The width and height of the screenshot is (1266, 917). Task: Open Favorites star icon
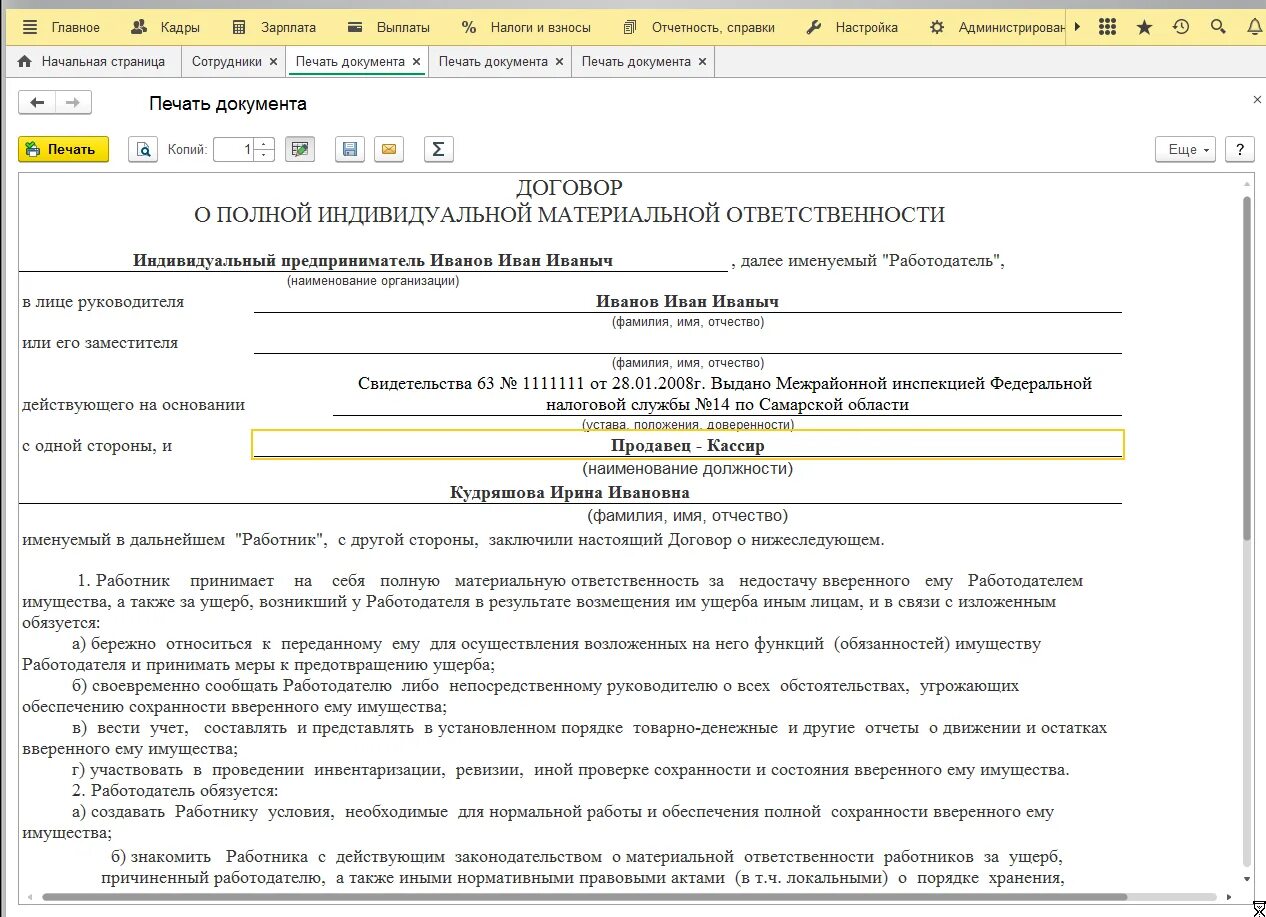1144,27
